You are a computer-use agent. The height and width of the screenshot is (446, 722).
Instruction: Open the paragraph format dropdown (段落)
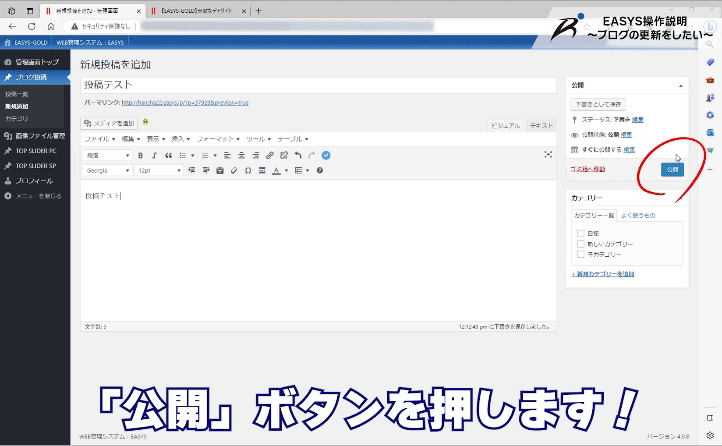coord(108,156)
